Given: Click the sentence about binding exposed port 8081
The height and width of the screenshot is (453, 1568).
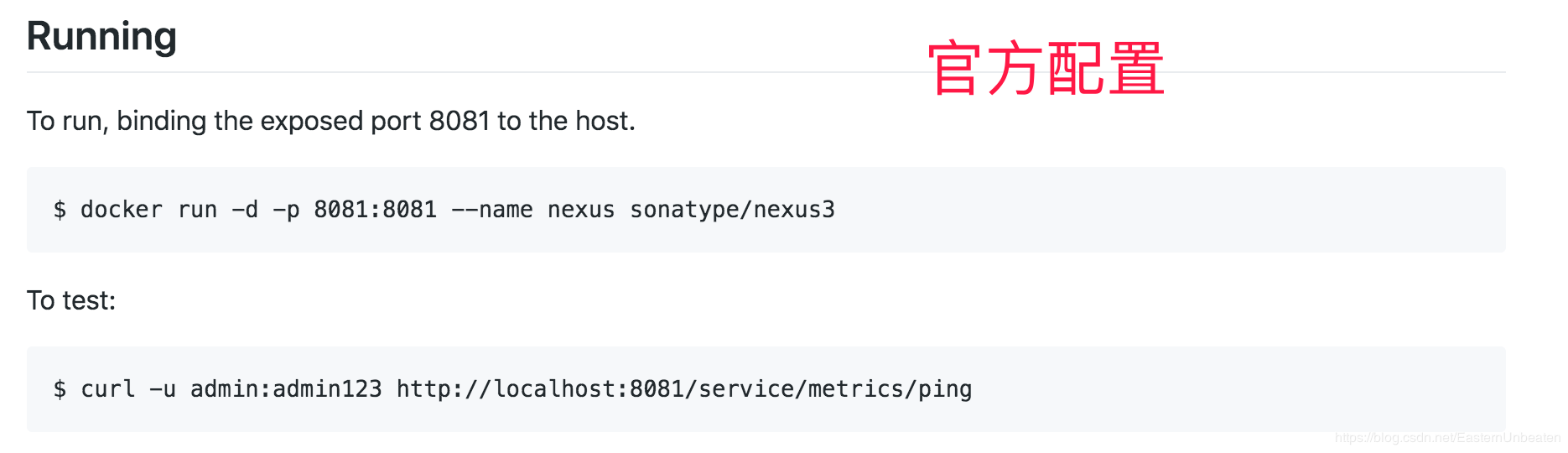Looking at the screenshot, I should pyautogui.click(x=331, y=121).
